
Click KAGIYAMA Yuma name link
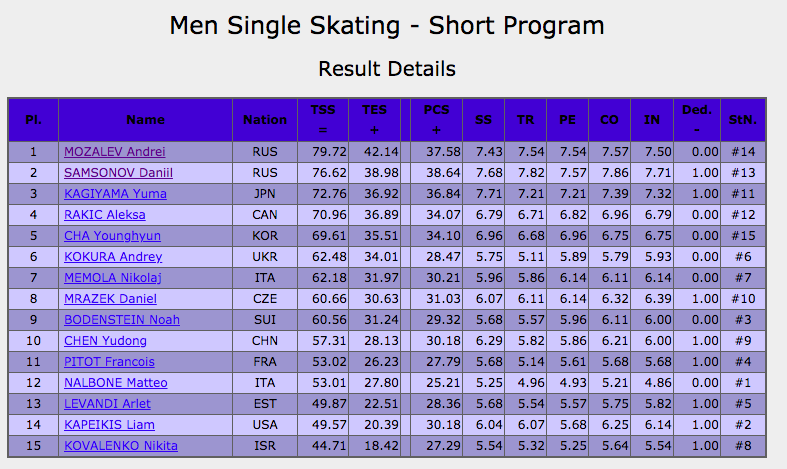pyautogui.click(x=115, y=194)
